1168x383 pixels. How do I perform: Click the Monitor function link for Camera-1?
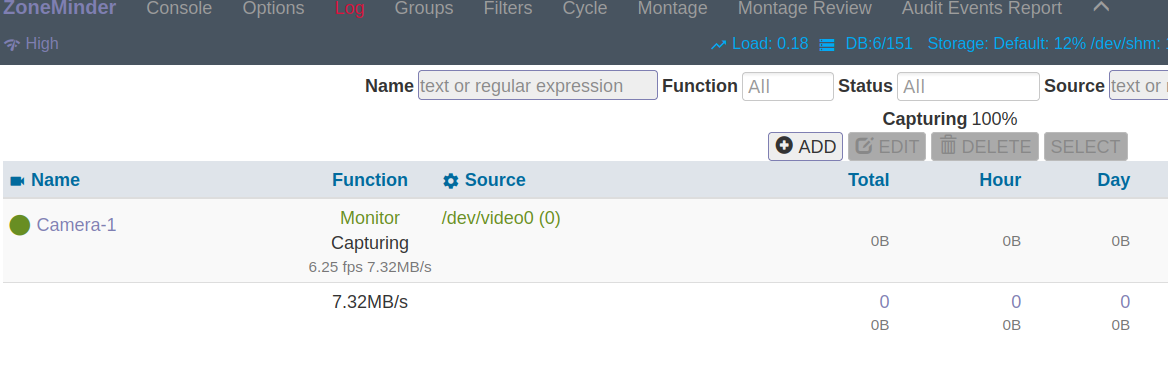(x=369, y=218)
